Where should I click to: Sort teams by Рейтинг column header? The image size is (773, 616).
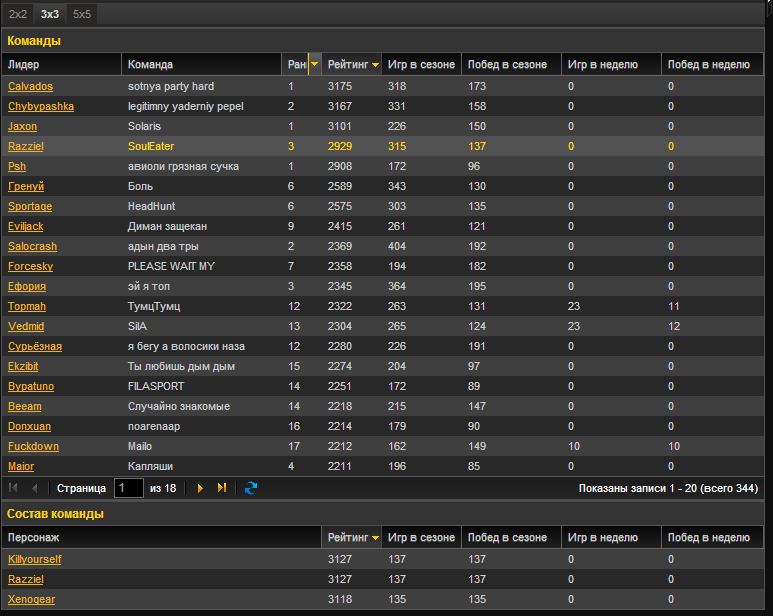pyautogui.click(x=352, y=65)
